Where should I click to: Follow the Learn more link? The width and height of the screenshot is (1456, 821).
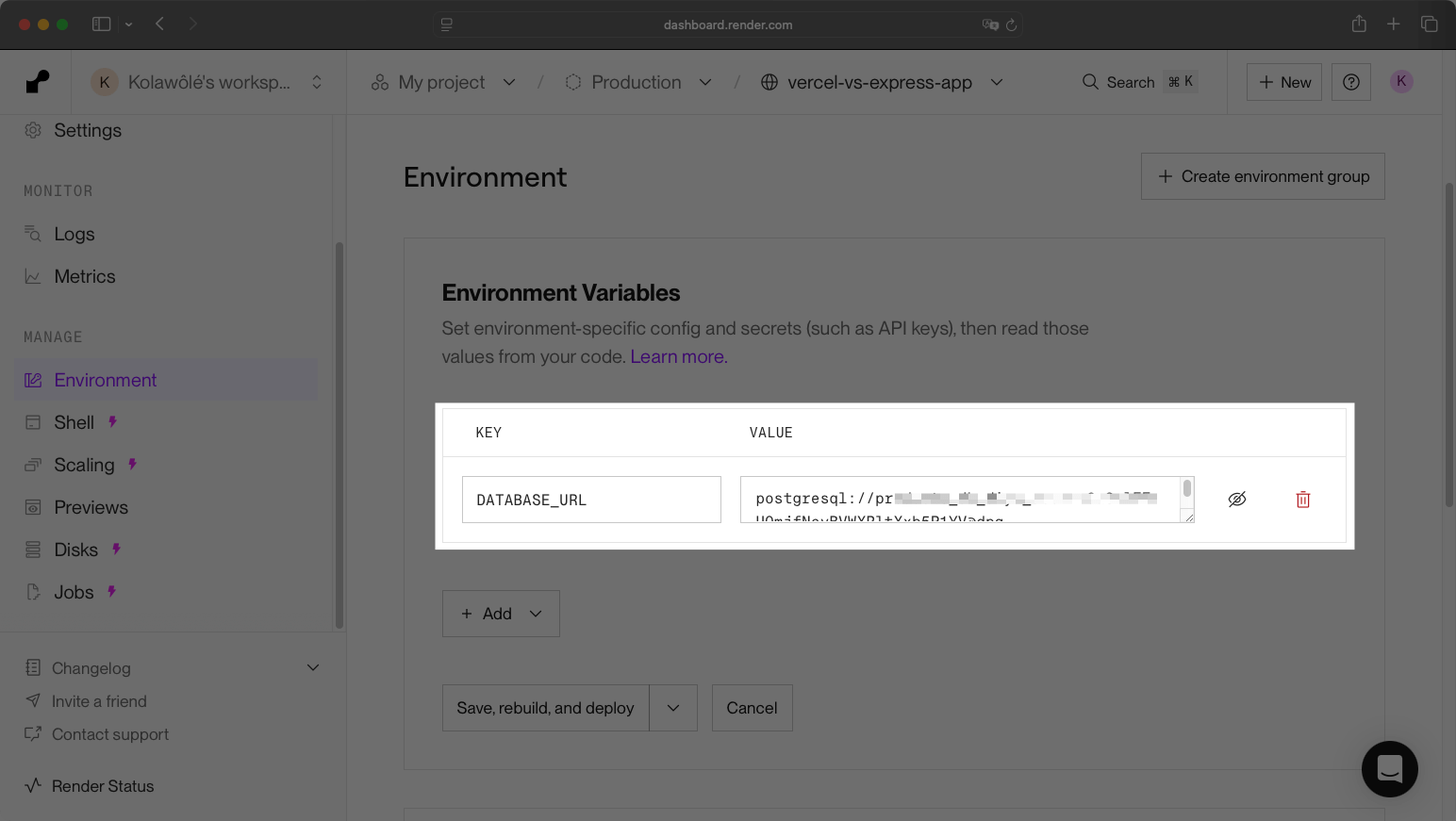[677, 356]
